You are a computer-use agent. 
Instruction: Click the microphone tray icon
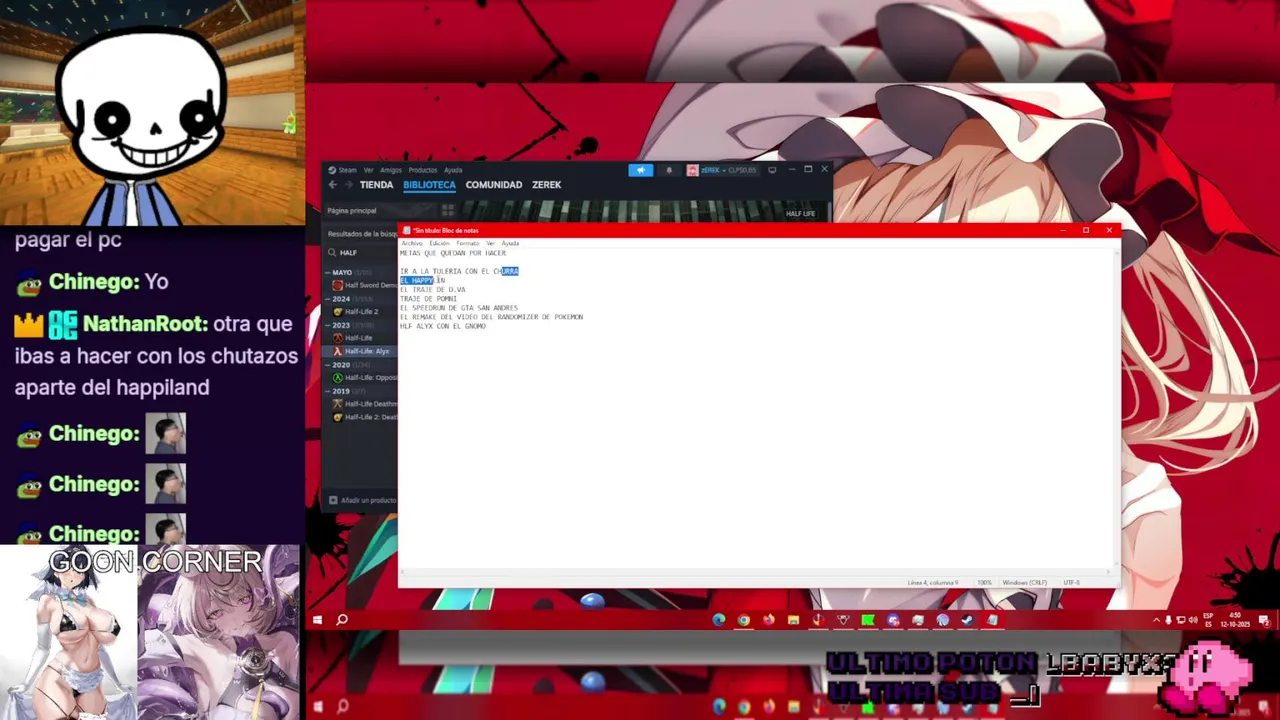pyautogui.click(x=1168, y=620)
